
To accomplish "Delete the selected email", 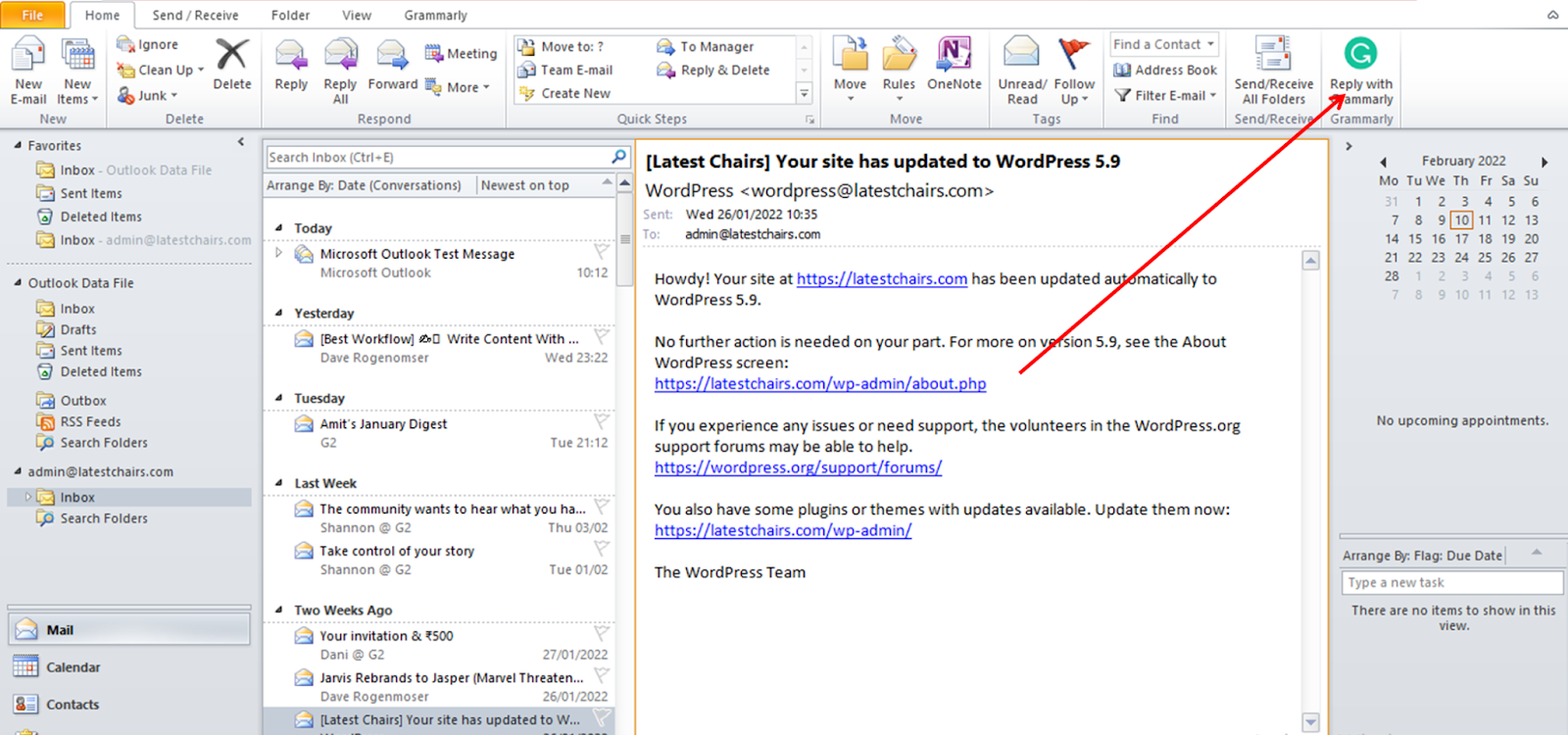I will (232, 65).
